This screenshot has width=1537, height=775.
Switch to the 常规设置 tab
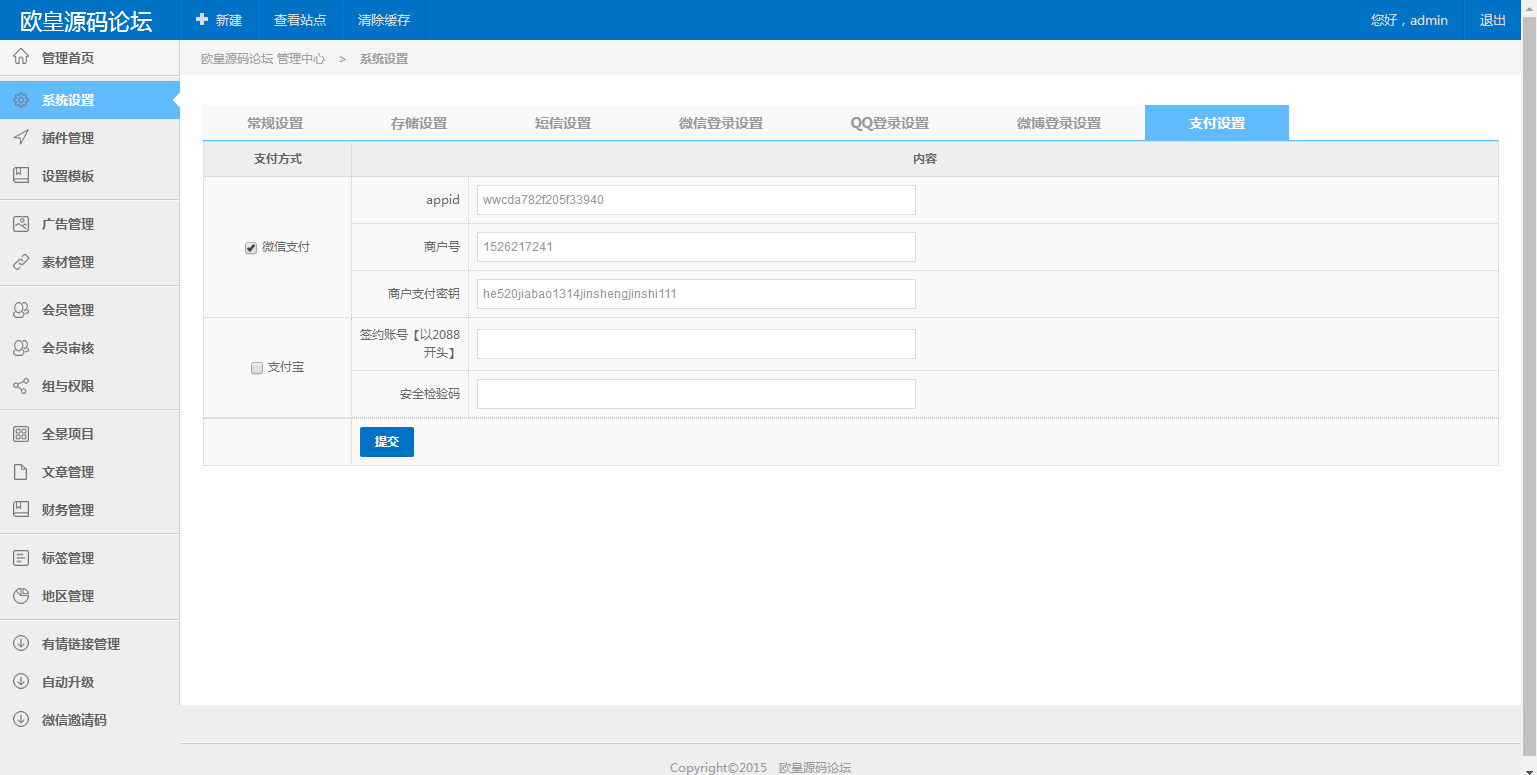(277, 122)
